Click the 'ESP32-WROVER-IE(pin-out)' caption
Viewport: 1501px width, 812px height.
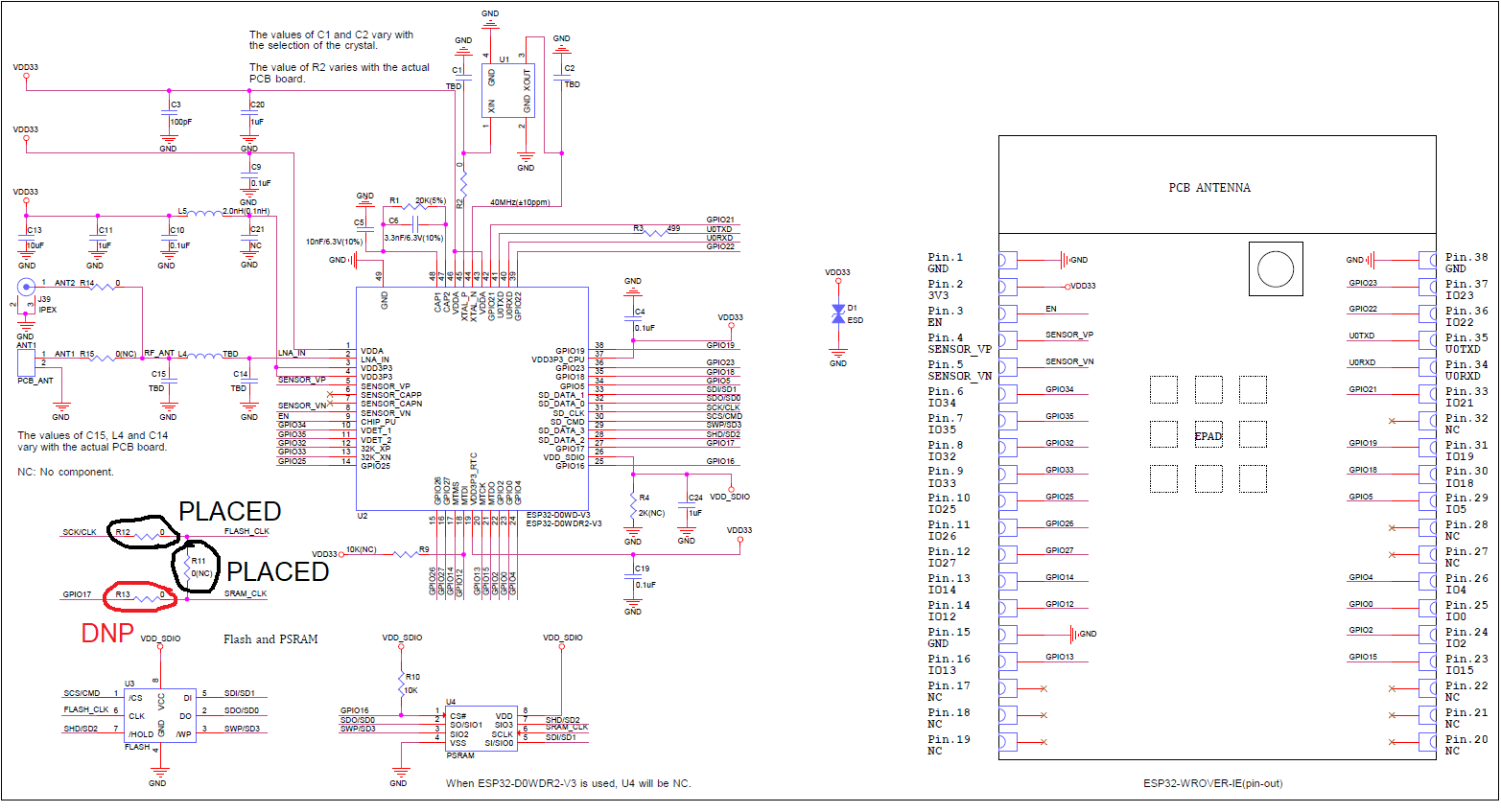click(x=1212, y=783)
